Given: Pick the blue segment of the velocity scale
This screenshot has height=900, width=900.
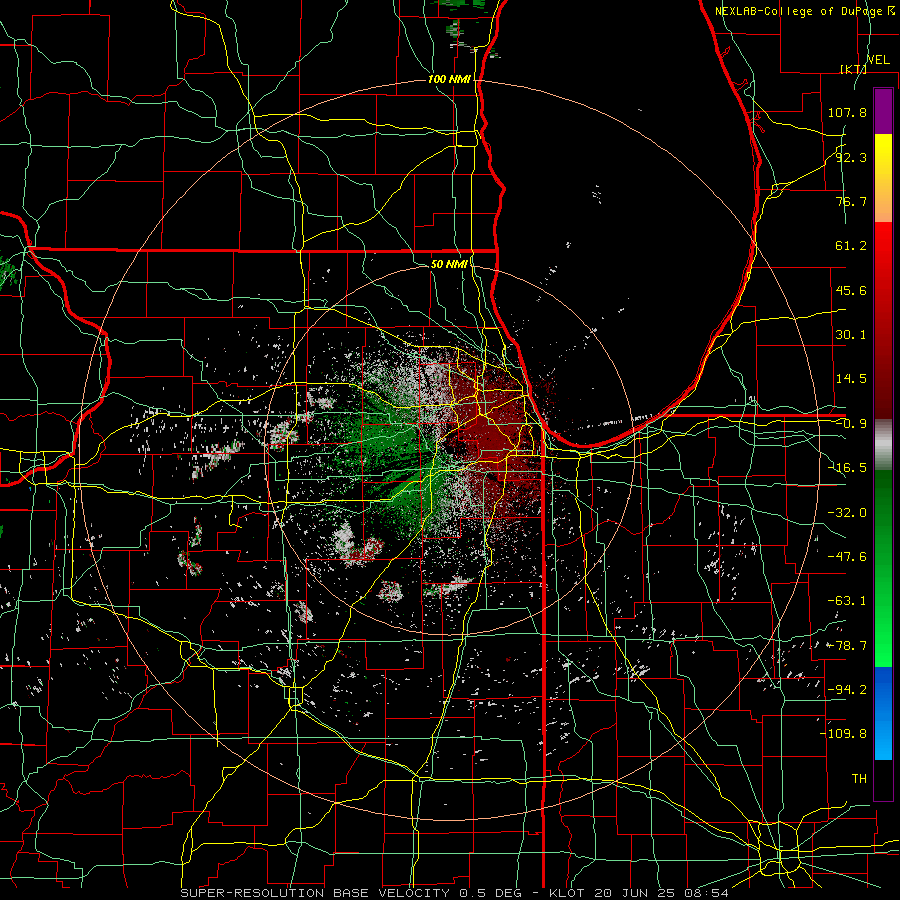Looking at the screenshot, I should (883, 713).
